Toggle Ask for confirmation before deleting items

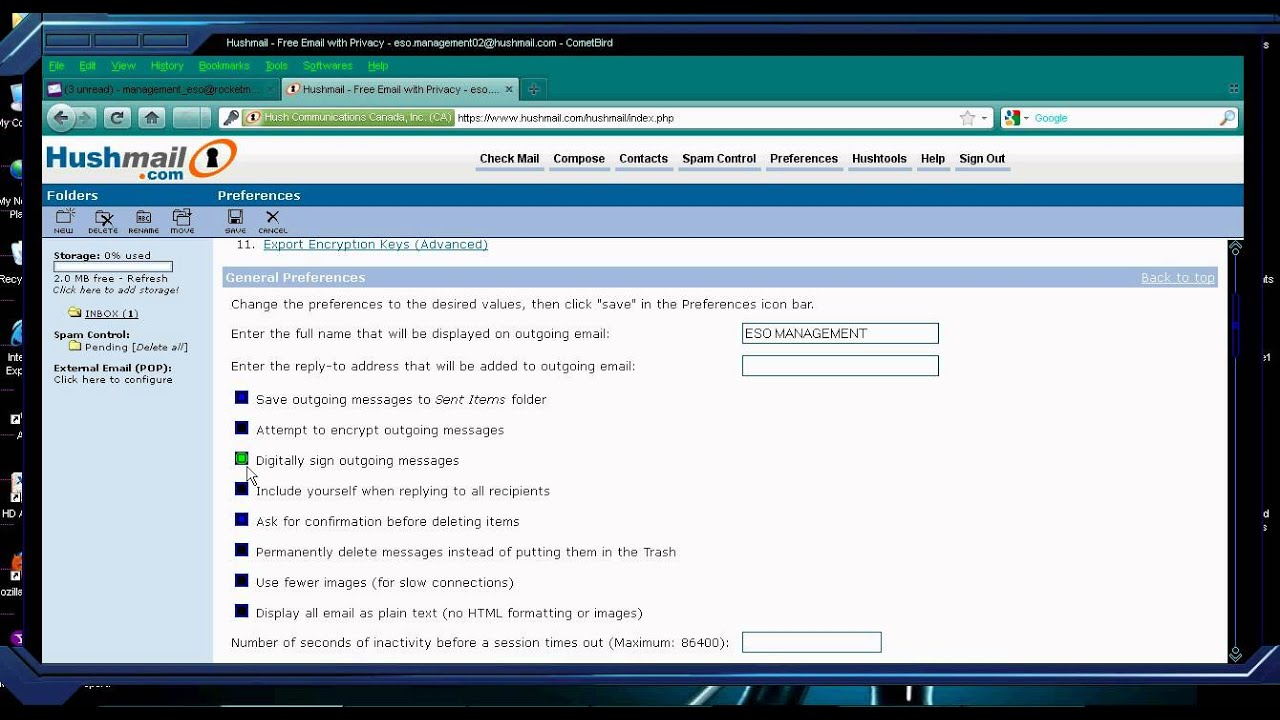point(241,520)
